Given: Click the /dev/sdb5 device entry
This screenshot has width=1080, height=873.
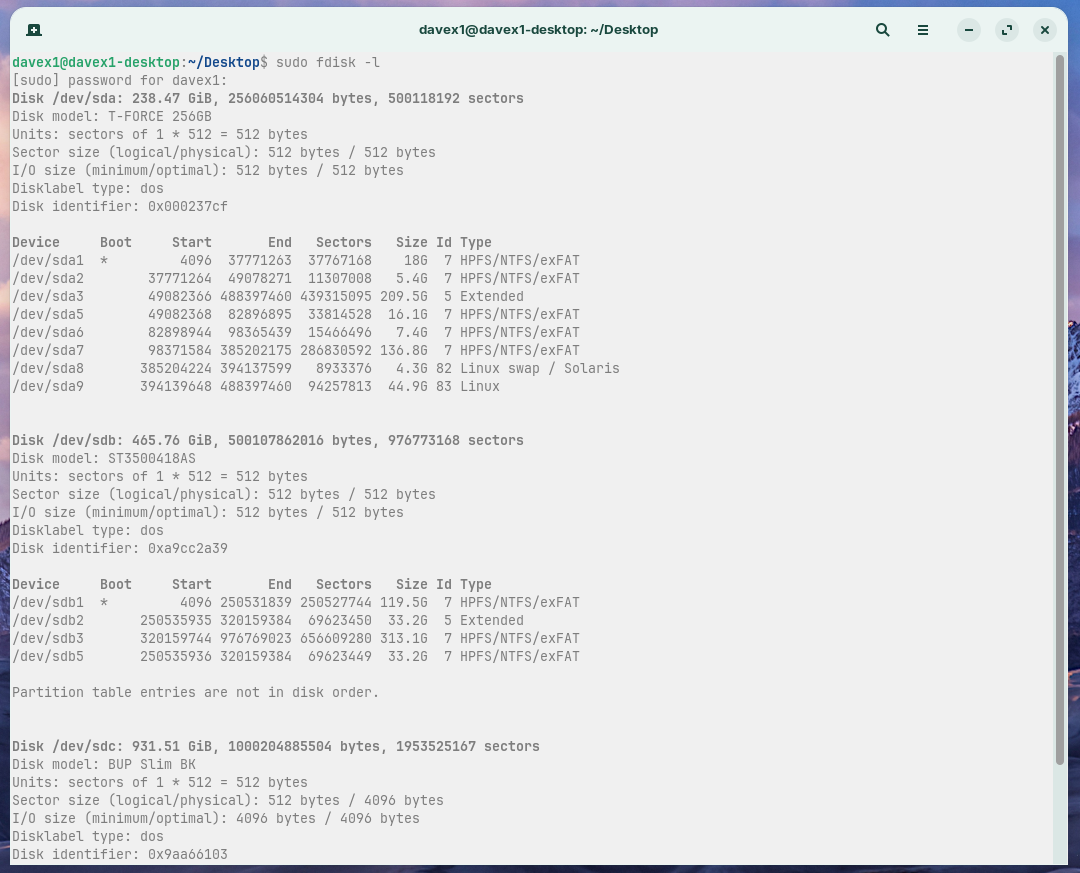Looking at the screenshot, I should [47, 656].
